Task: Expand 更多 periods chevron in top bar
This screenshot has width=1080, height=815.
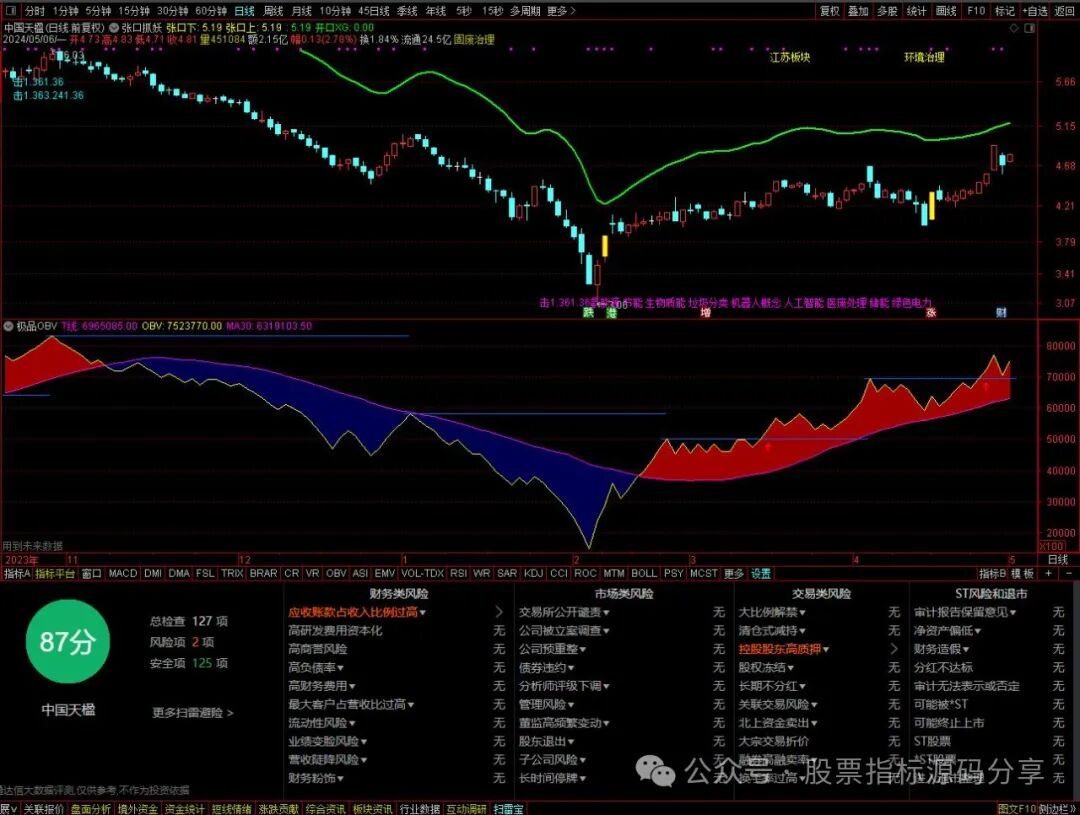Action: [x=561, y=11]
